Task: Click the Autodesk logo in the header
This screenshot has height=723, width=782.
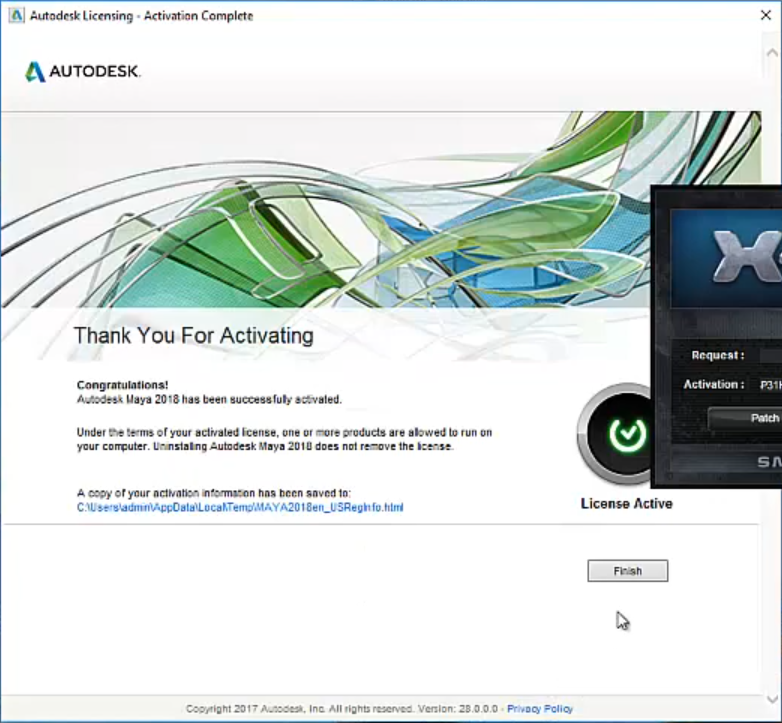Action: pyautogui.click(x=83, y=72)
